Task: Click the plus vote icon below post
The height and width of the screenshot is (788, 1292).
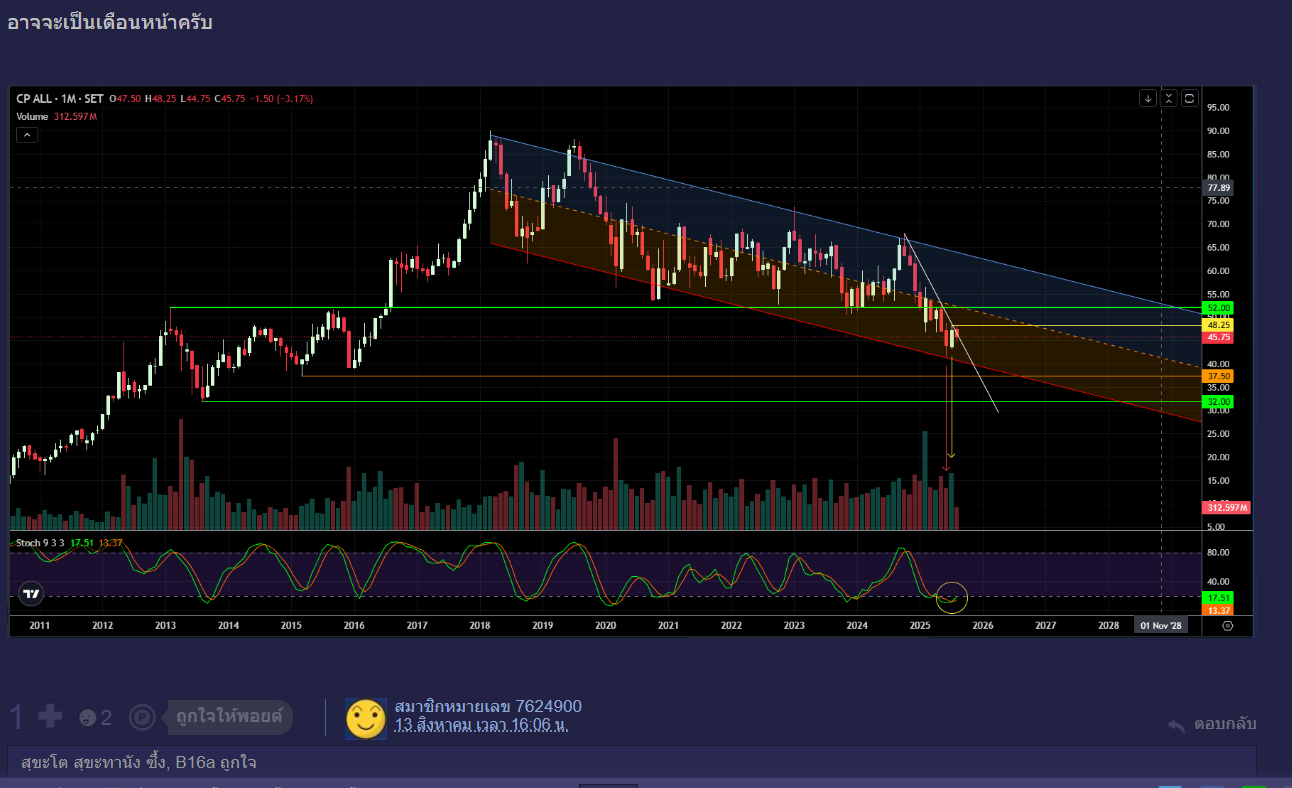Action: click(50, 716)
